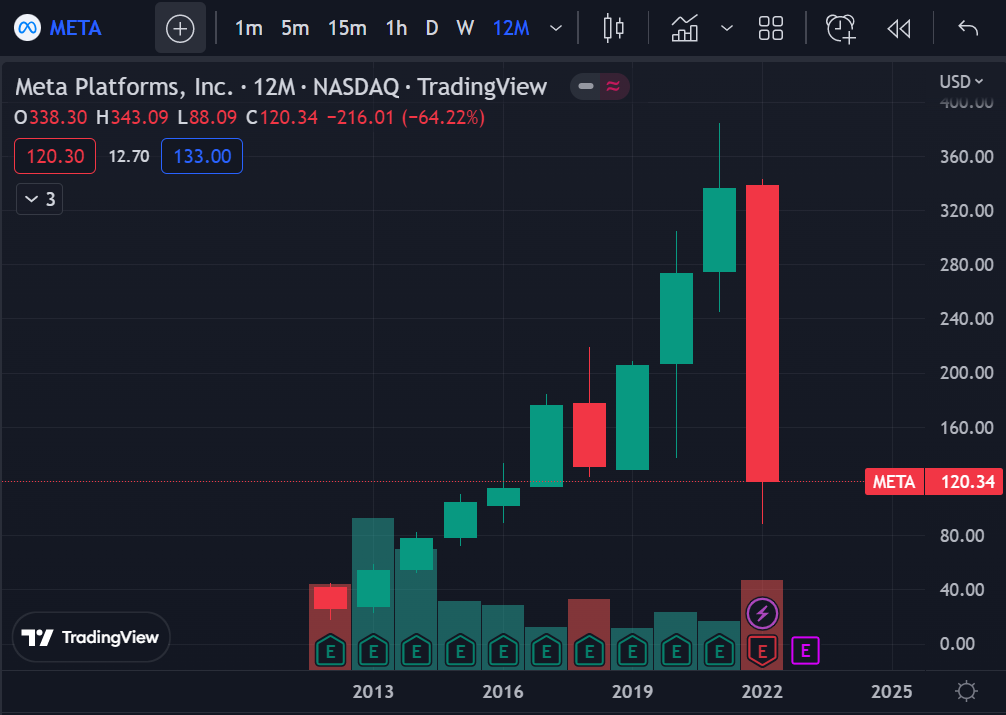
Task: Switch to the 15m timeframe
Action: 347,29
